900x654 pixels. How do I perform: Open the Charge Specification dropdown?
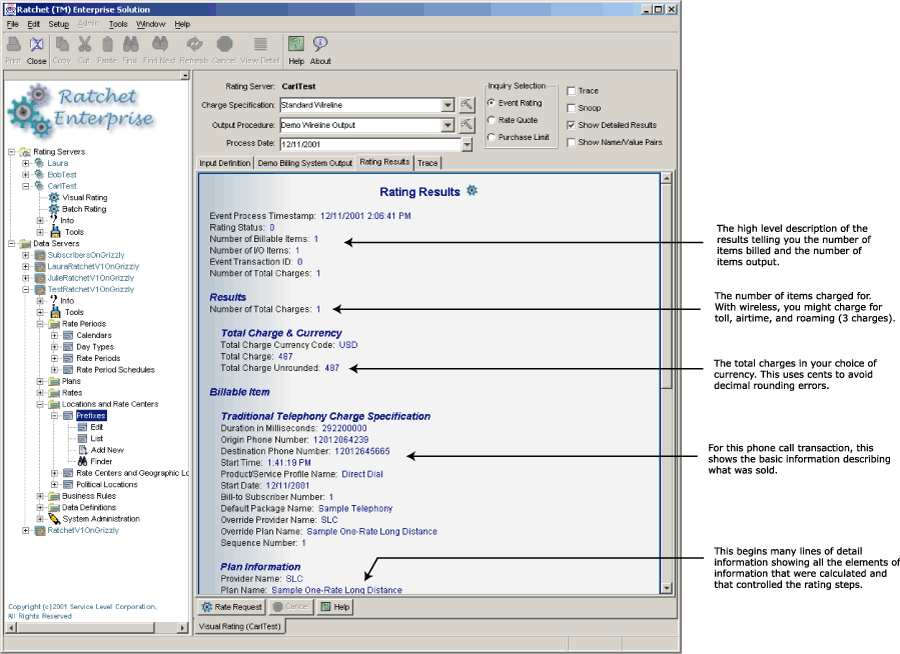[x=448, y=105]
